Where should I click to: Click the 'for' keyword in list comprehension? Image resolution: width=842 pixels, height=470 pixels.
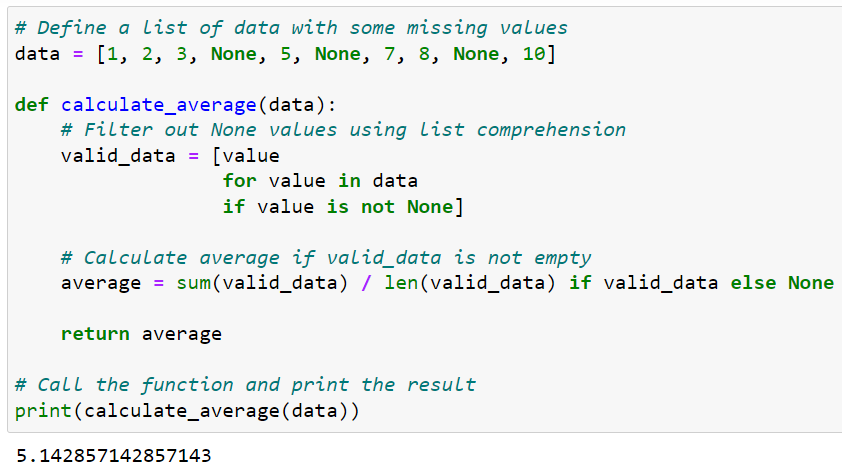[x=239, y=181]
